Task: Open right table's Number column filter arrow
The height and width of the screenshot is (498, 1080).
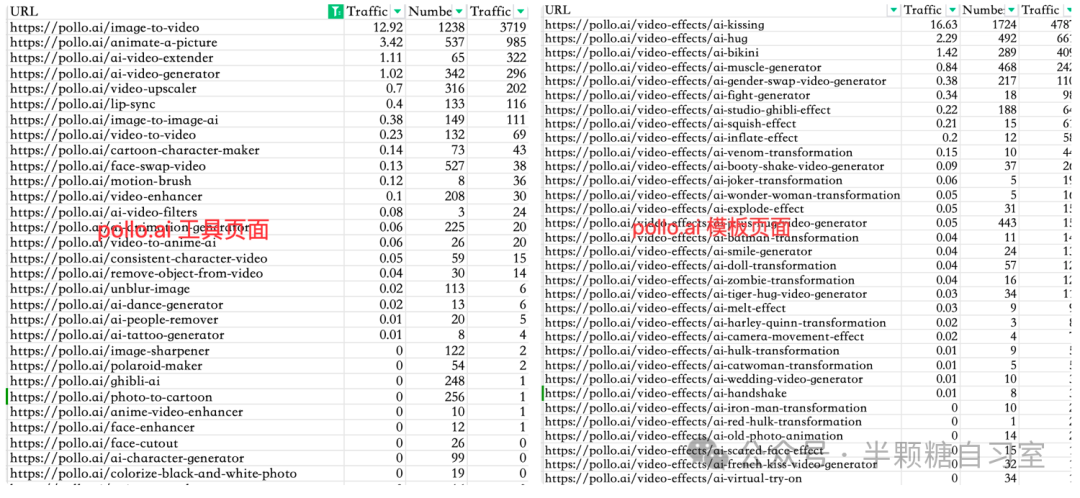Action: 1012,10
